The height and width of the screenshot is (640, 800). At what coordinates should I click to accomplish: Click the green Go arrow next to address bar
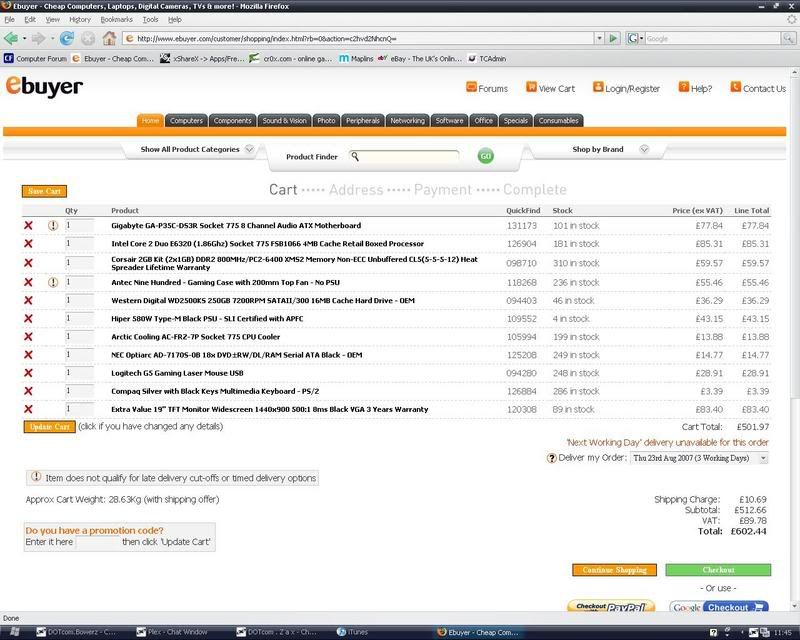pyautogui.click(x=614, y=38)
